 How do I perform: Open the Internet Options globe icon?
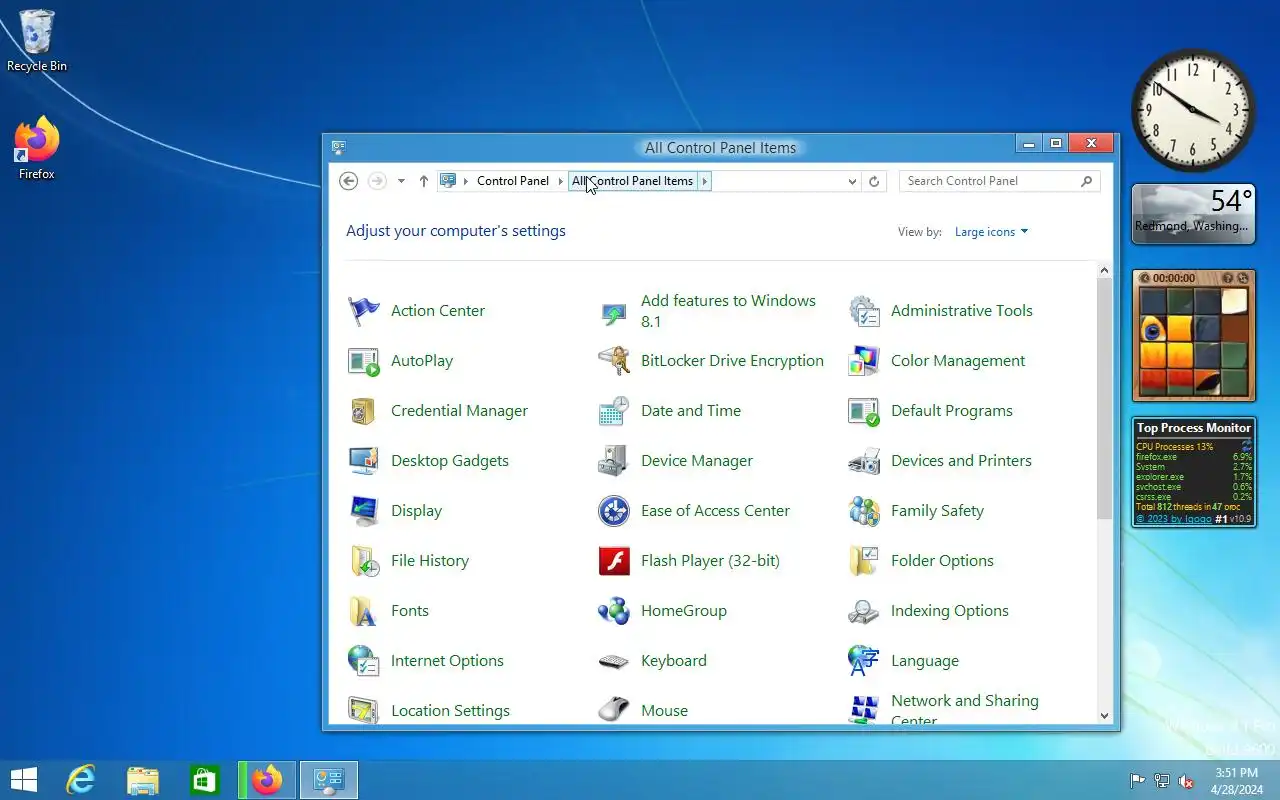coord(364,661)
